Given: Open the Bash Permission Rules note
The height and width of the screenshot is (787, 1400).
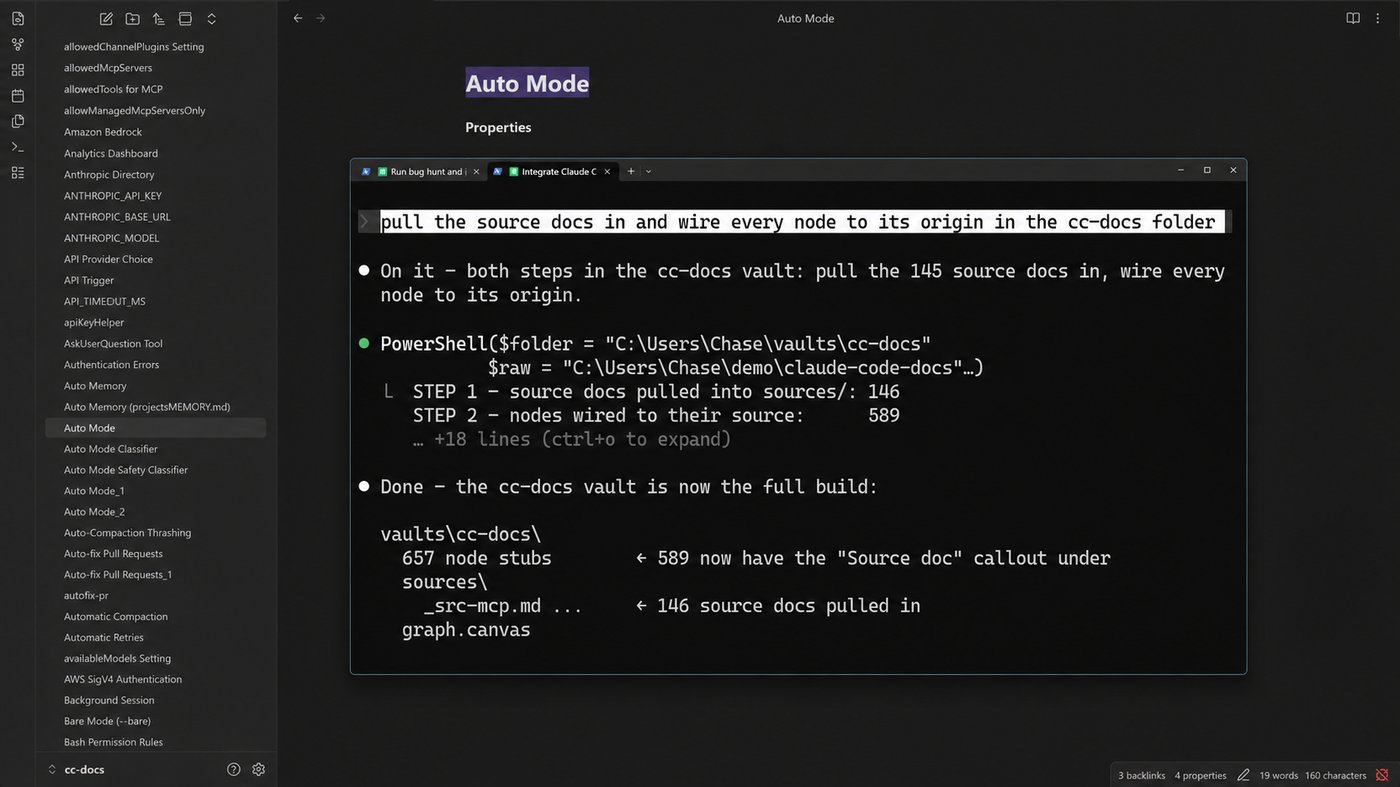Looking at the screenshot, I should pos(113,742).
